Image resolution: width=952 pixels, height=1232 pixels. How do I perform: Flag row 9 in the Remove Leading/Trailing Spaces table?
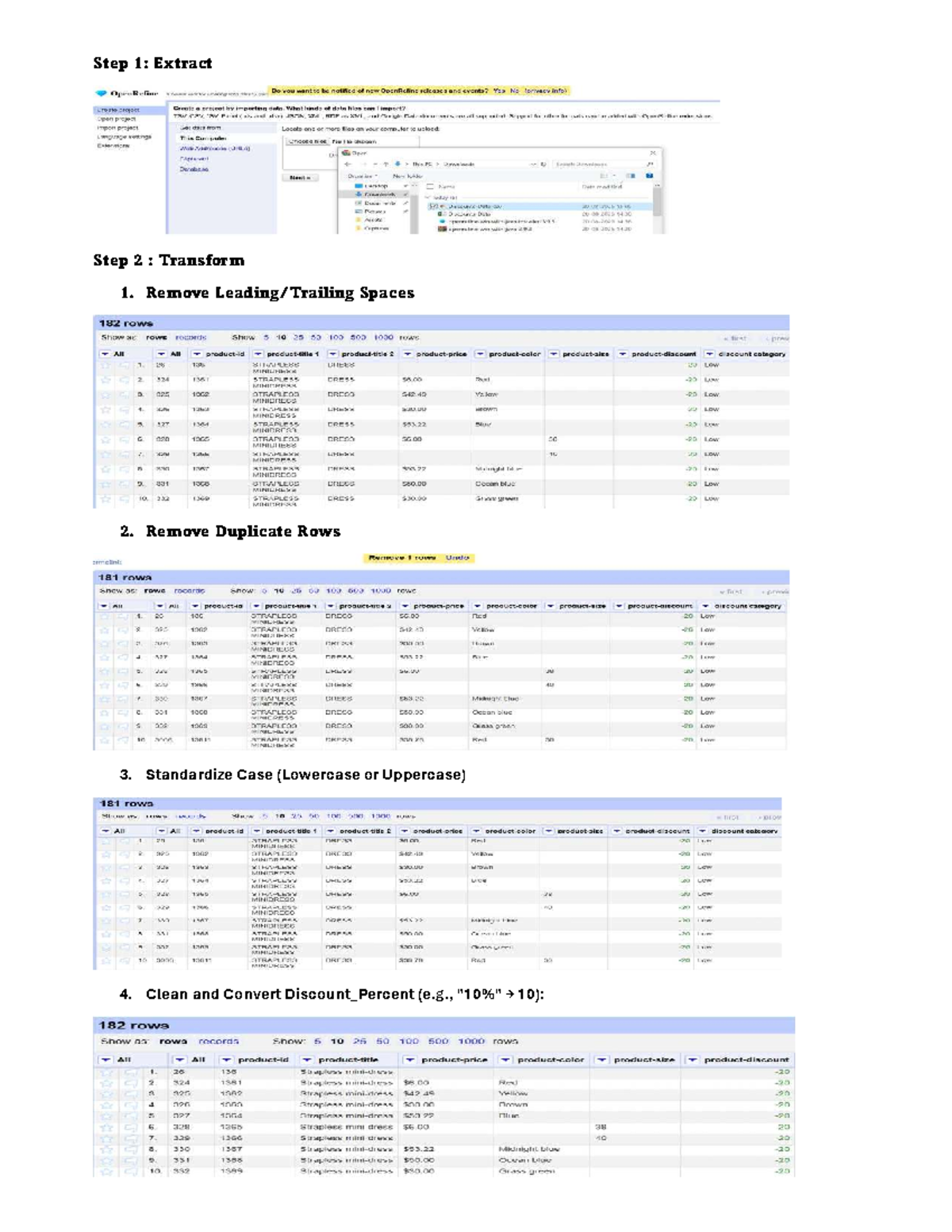click(x=124, y=484)
